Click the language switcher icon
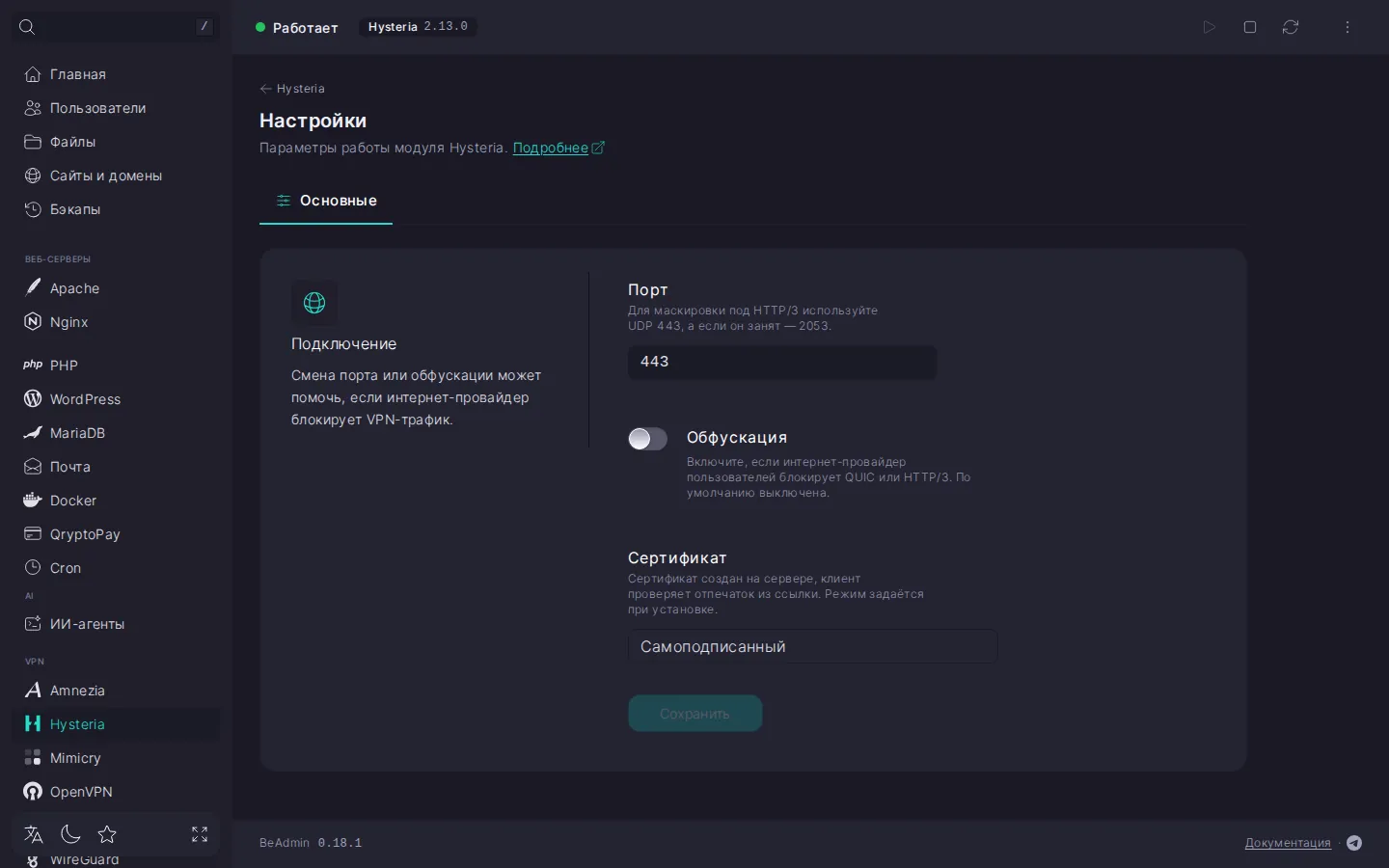 (34, 834)
